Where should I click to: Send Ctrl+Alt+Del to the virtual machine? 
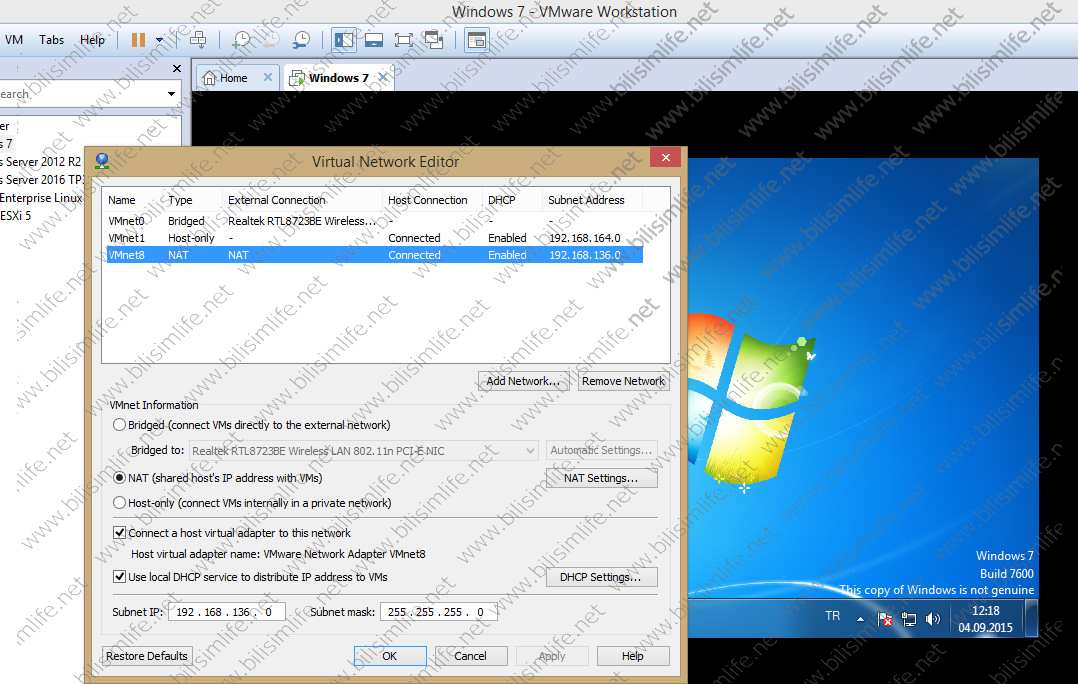(198, 40)
